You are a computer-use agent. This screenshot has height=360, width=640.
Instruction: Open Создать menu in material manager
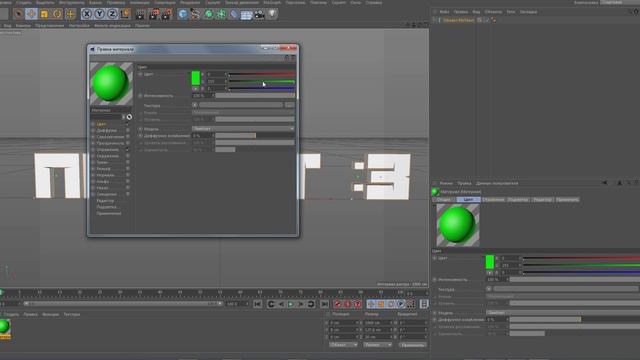tap(11, 315)
